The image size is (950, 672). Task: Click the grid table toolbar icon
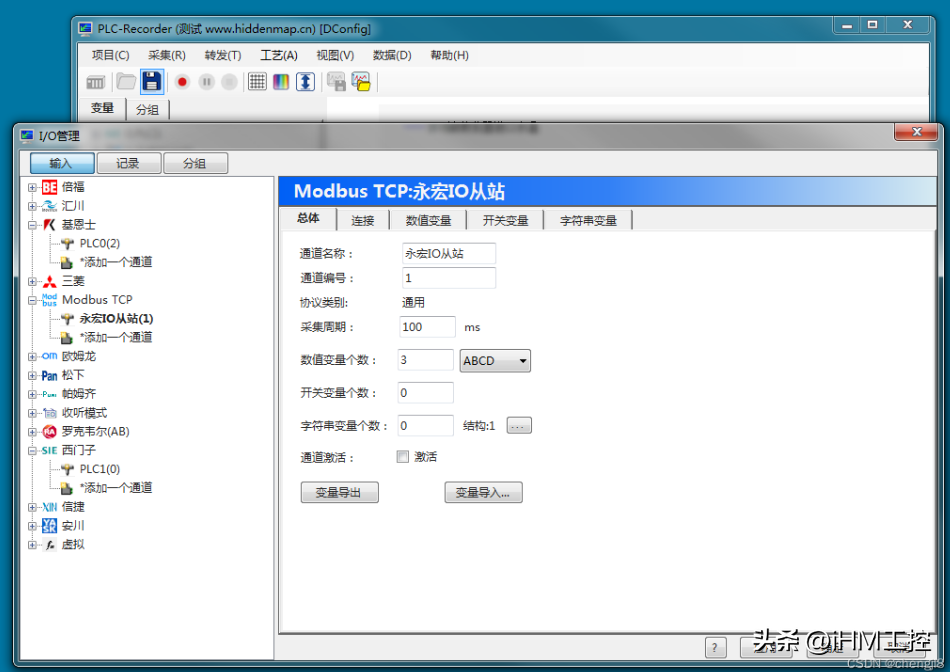257,82
